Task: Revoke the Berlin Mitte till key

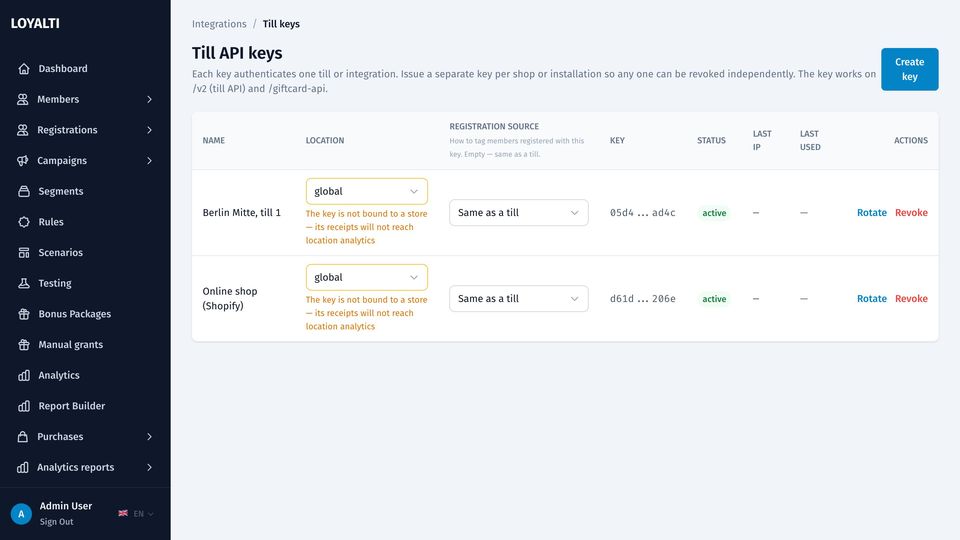Action: 911,212
